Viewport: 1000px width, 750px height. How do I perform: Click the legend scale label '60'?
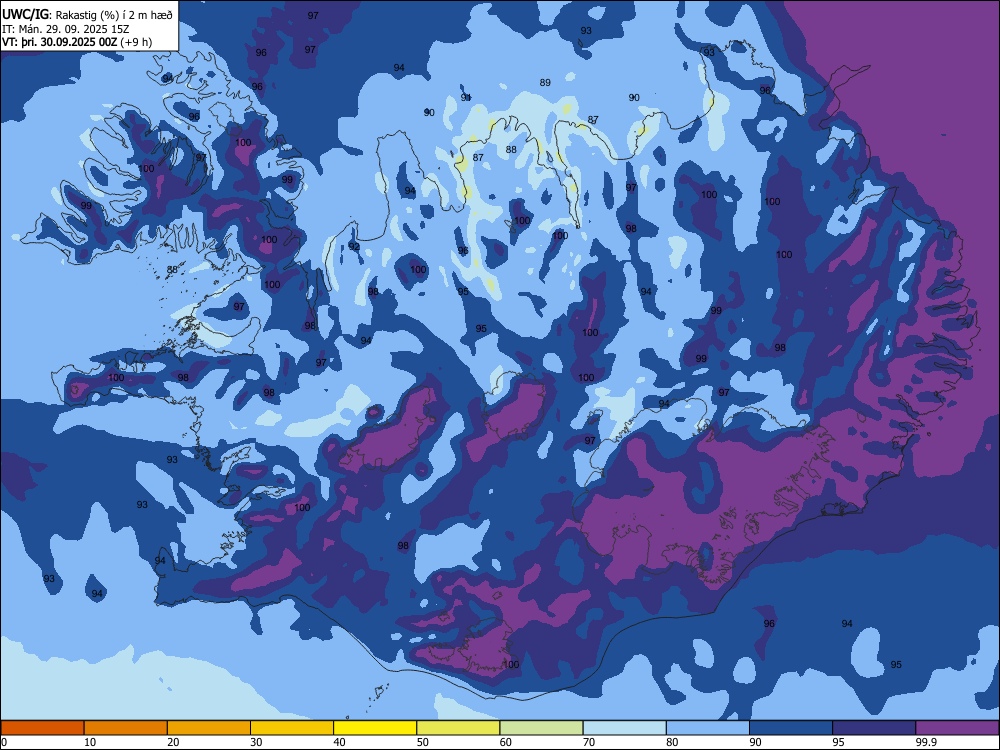coord(506,742)
